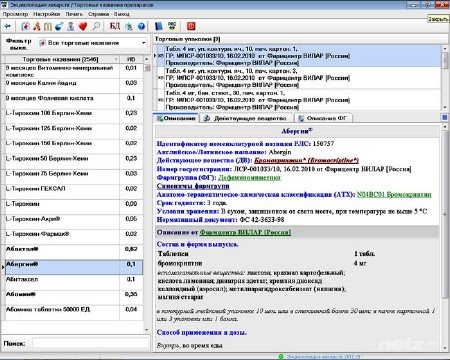This screenshot has width=450, height=360.
Task: Click names list scrollbar up arrow
Action: coord(147,59)
